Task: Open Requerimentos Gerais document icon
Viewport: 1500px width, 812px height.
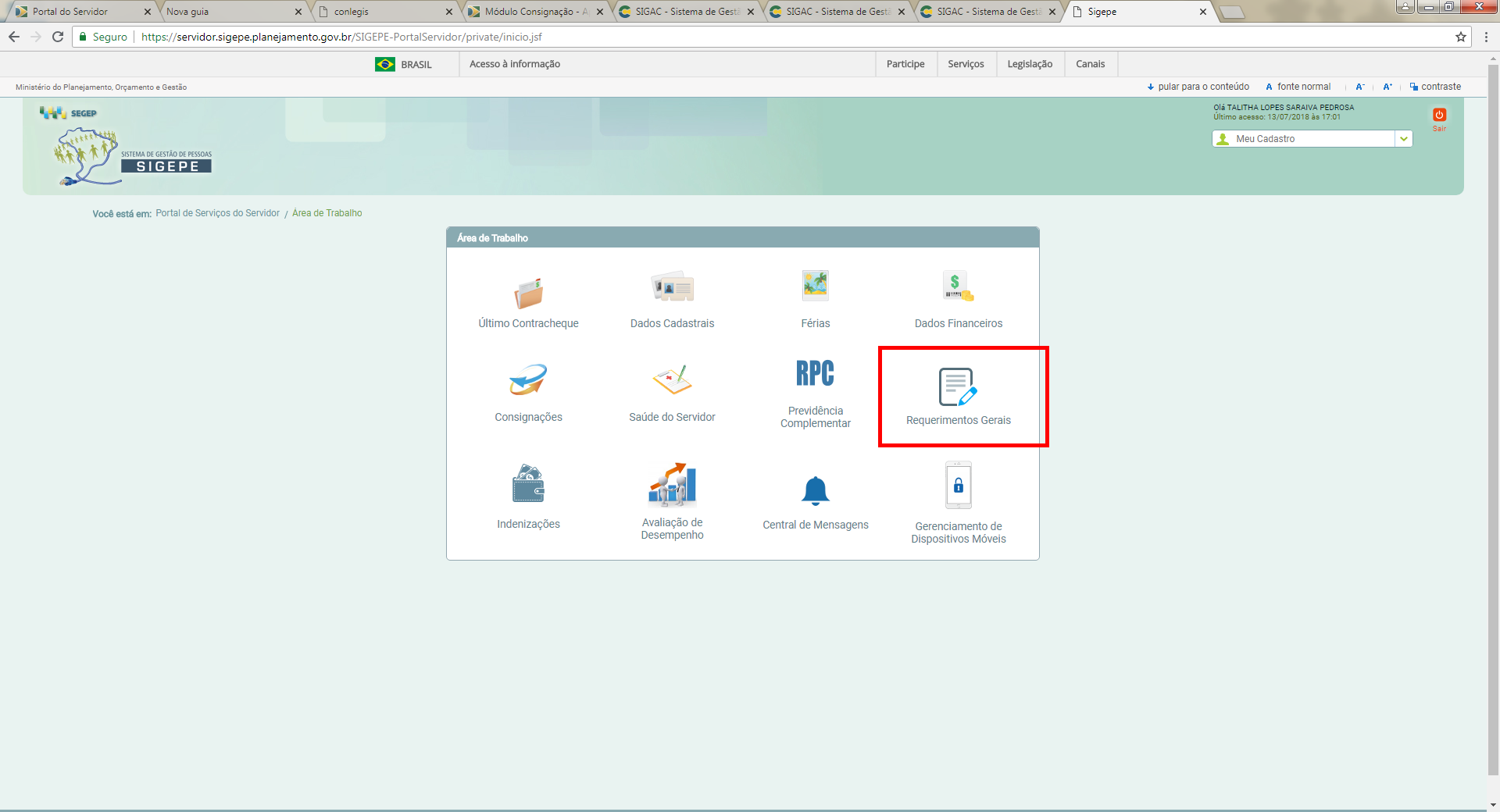Action: [958, 387]
